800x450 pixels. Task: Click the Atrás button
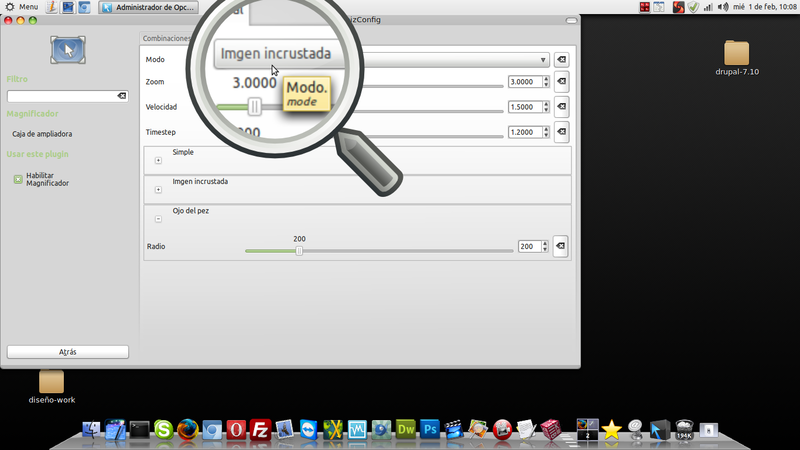pos(68,352)
